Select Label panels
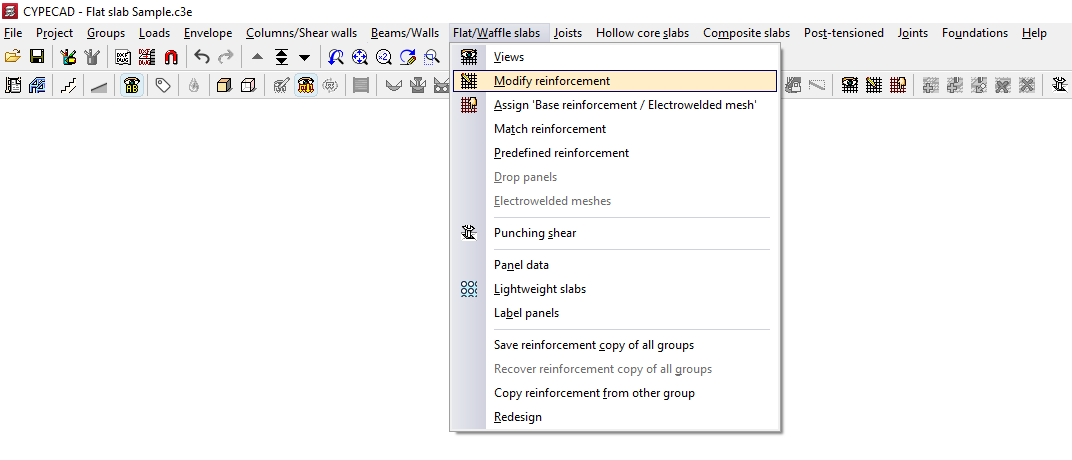Image resolution: width=1072 pixels, height=460 pixels. coord(614,312)
